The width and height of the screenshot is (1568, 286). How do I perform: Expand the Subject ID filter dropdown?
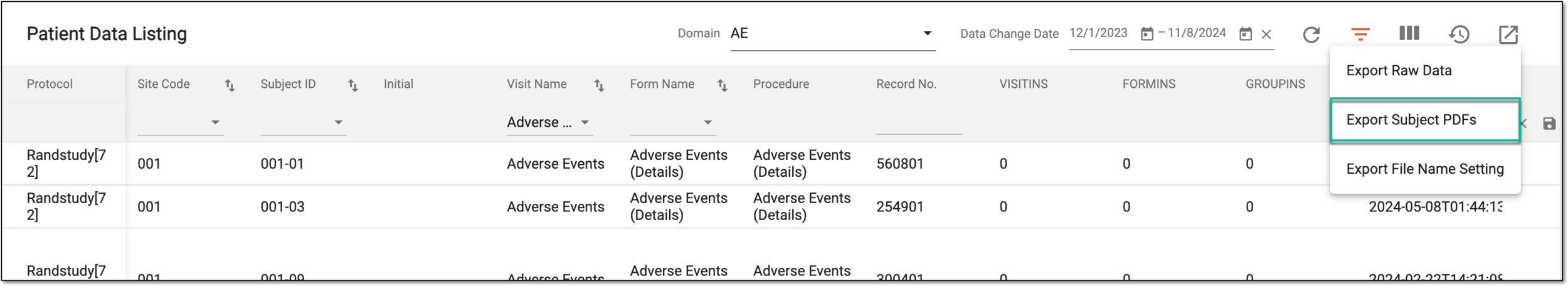[x=304, y=123]
